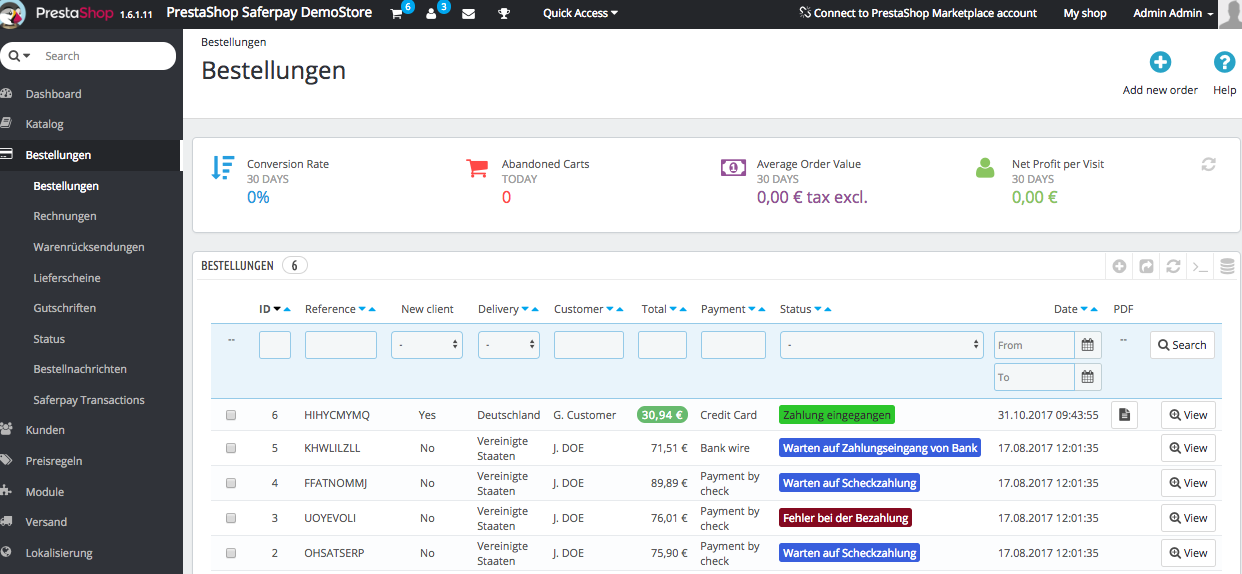
Task: Go to Saferpay Transactions menu item
Action: (x=89, y=400)
